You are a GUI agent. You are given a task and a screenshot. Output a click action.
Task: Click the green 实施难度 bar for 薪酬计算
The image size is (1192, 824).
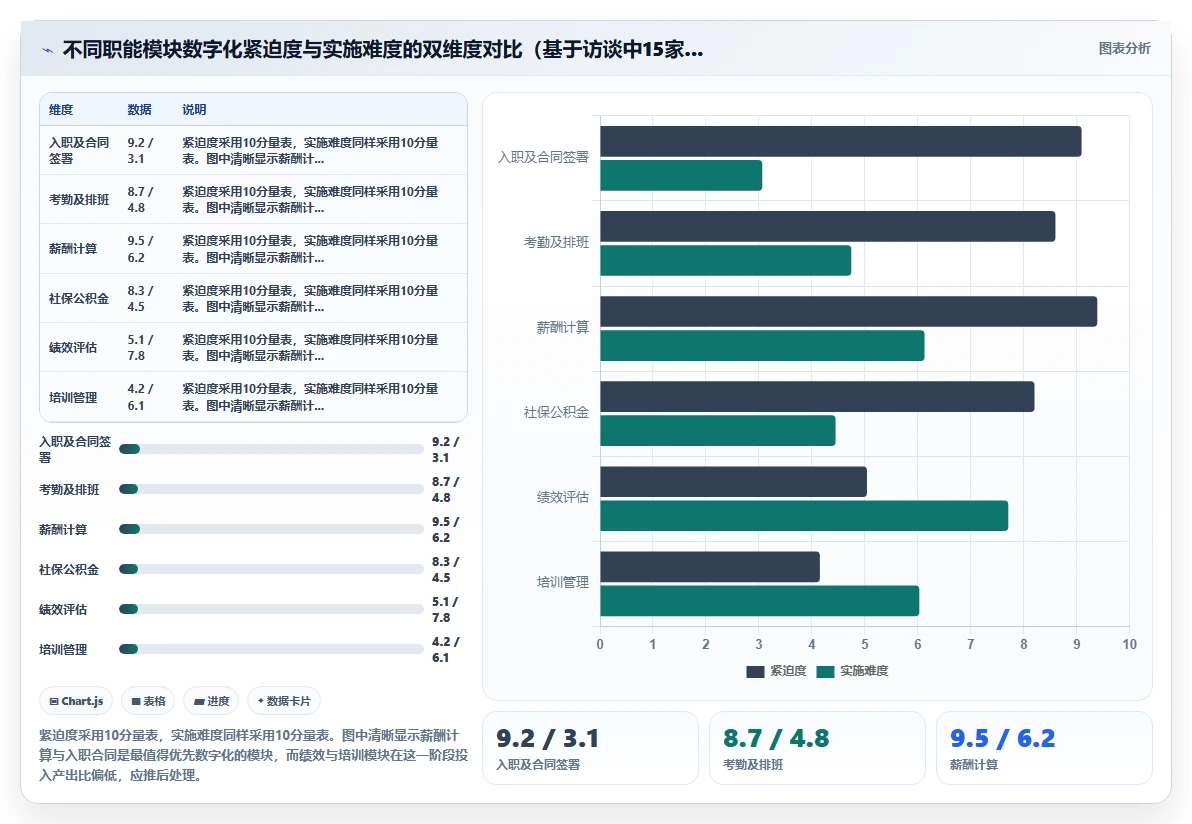(762, 346)
